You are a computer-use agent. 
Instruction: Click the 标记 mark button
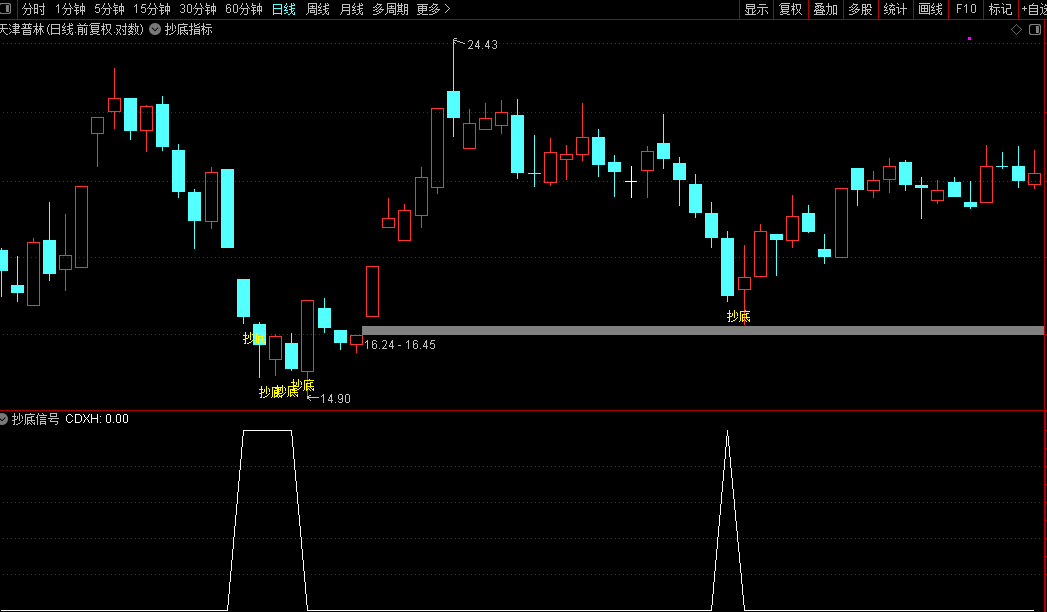1000,9
